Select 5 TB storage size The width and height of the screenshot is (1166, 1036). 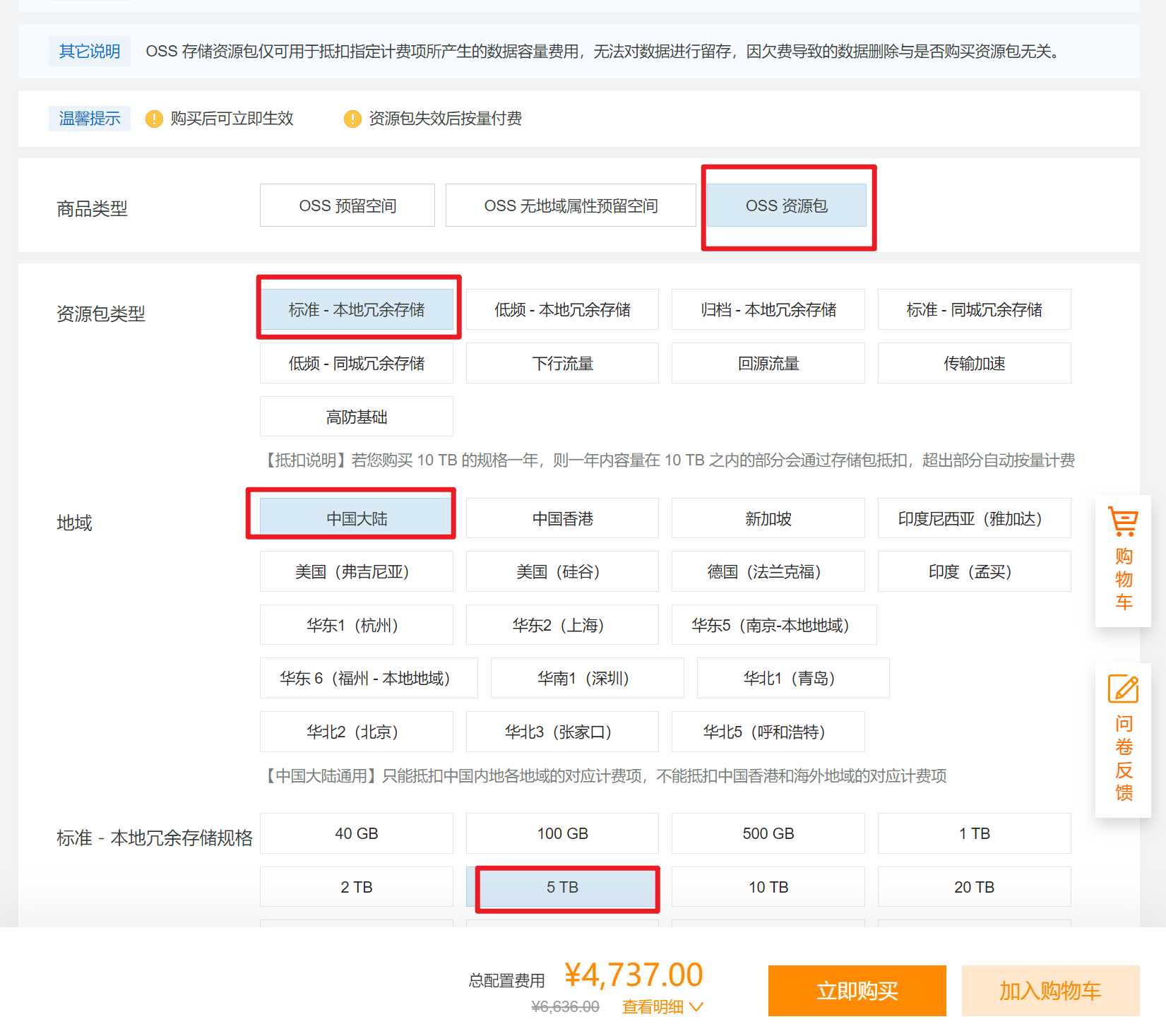pos(562,887)
